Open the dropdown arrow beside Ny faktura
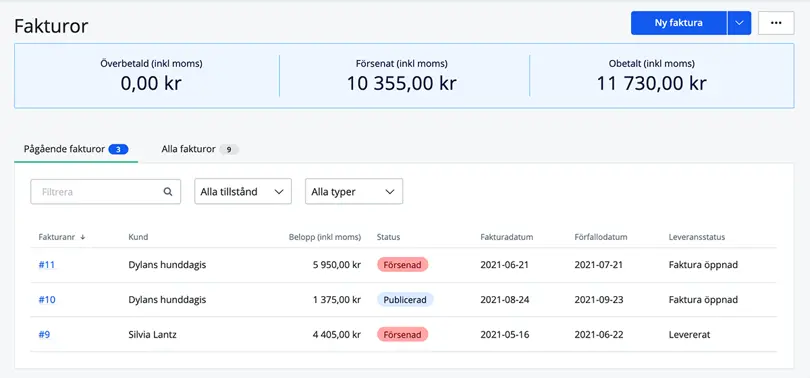Image resolution: width=810 pixels, height=378 pixels. point(739,23)
